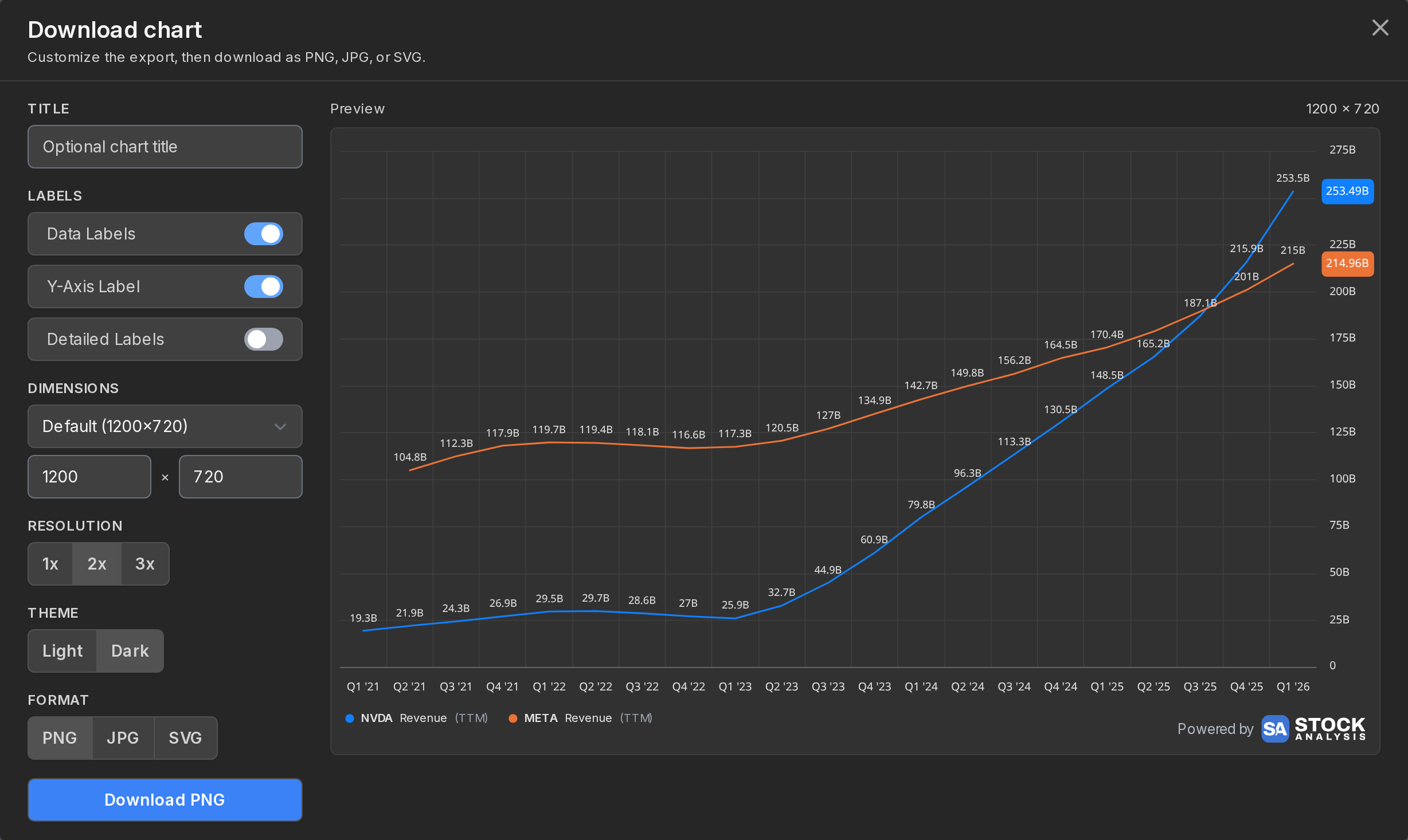Click the orange META legend dot
Viewport: 1408px width, 840px height.
pyautogui.click(x=513, y=719)
